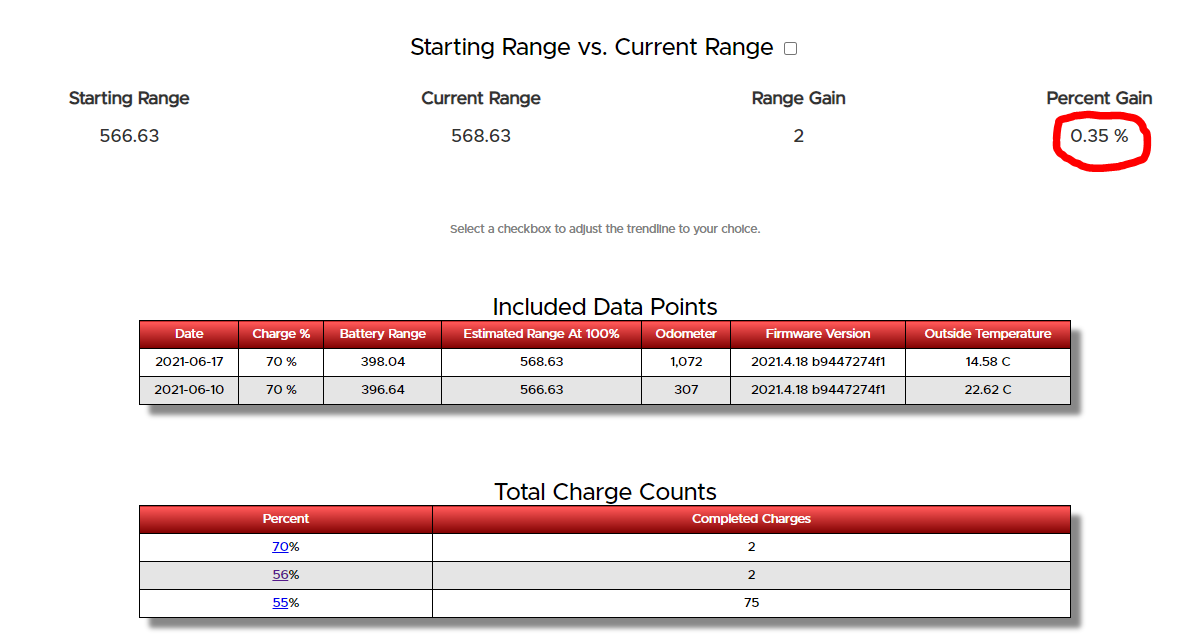Select charge 70 % cell in 2021-06-10 row
The image size is (1183, 643).
pos(281,390)
